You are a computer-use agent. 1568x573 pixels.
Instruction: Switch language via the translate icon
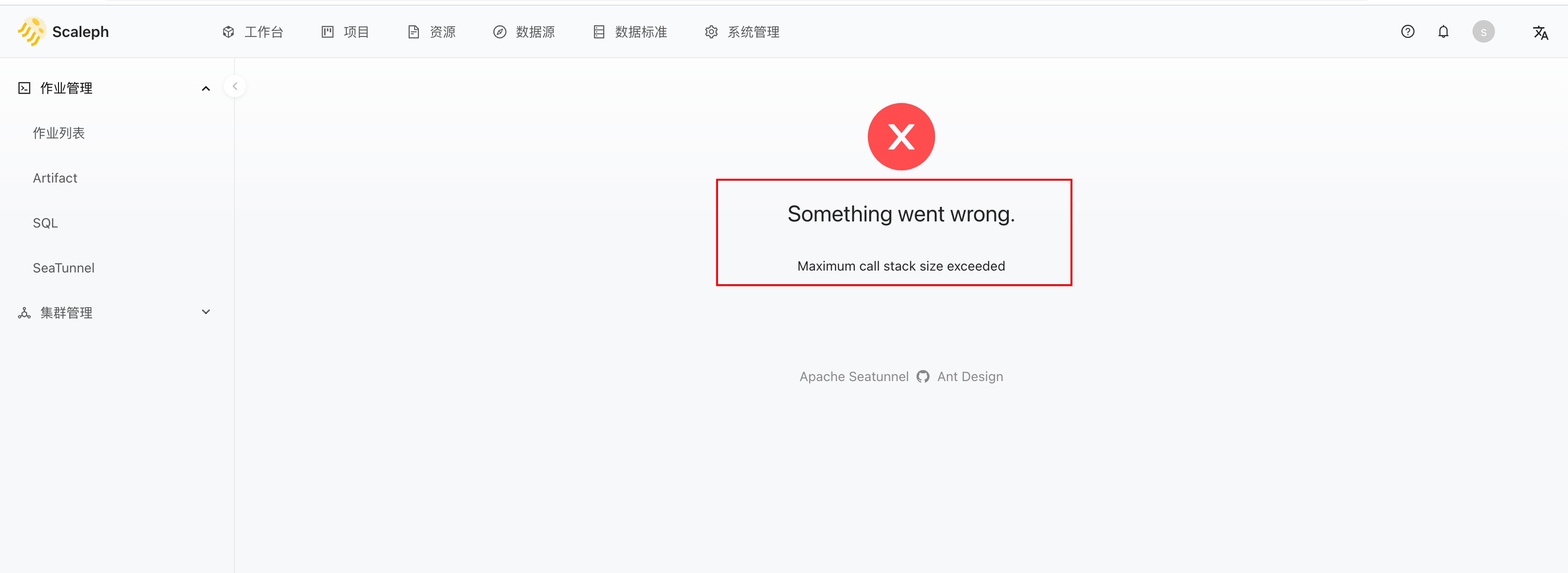click(1540, 32)
